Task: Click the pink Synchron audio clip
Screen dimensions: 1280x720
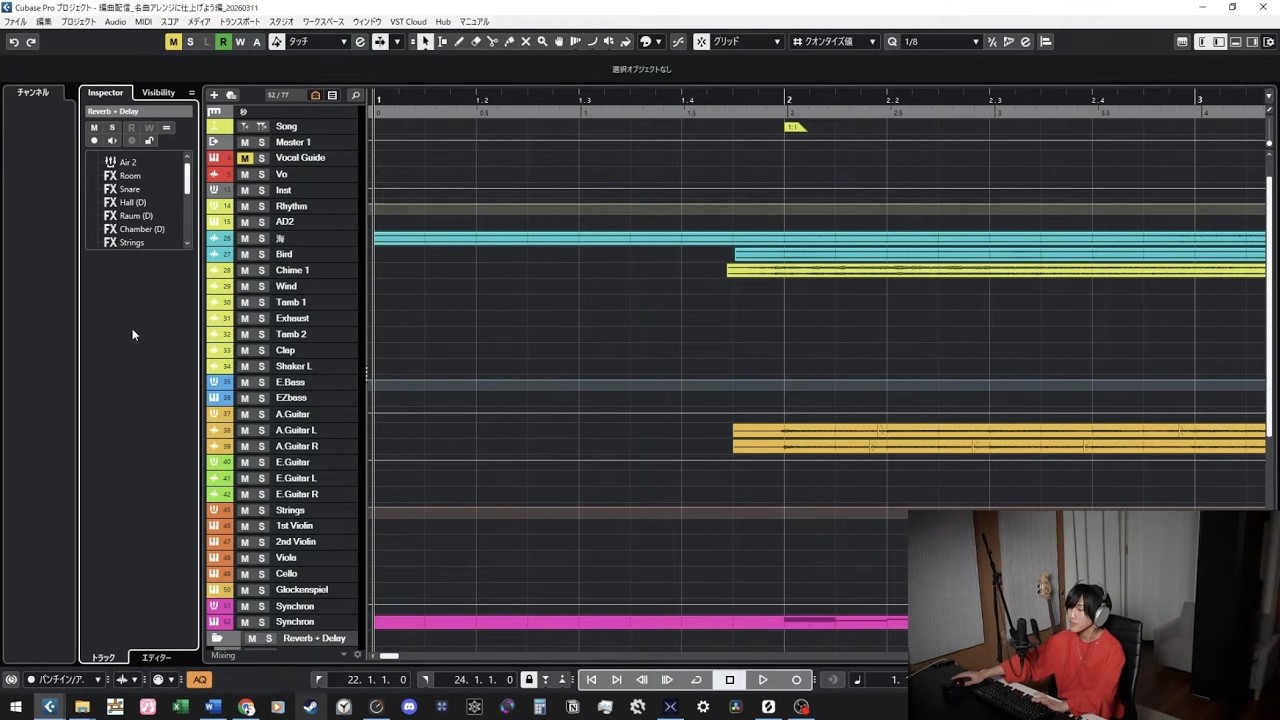Action: pyautogui.click(x=640, y=622)
